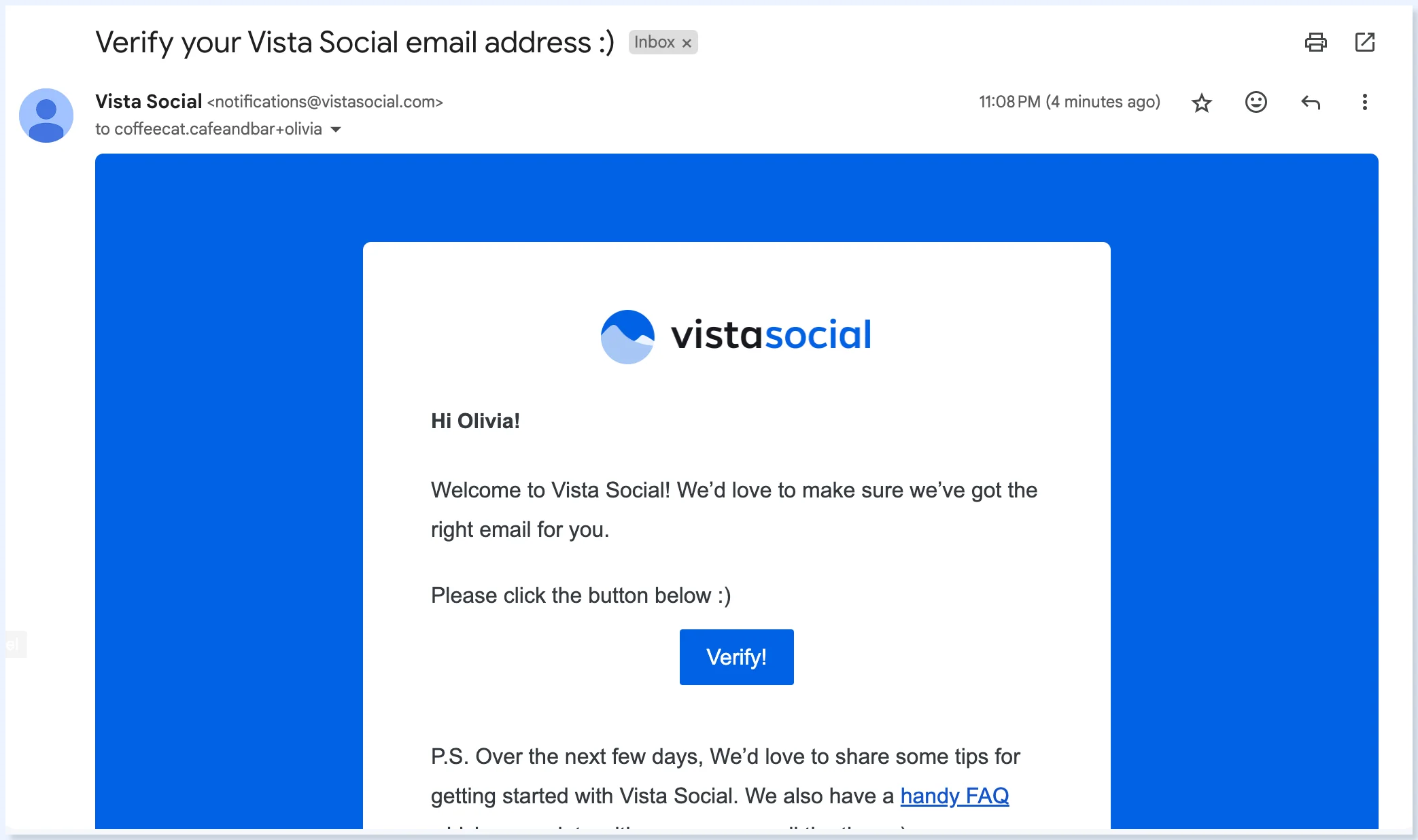Open the handy FAQ link
The width and height of the screenshot is (1418, 840).
pyautogui.click(x=954, y=795)
